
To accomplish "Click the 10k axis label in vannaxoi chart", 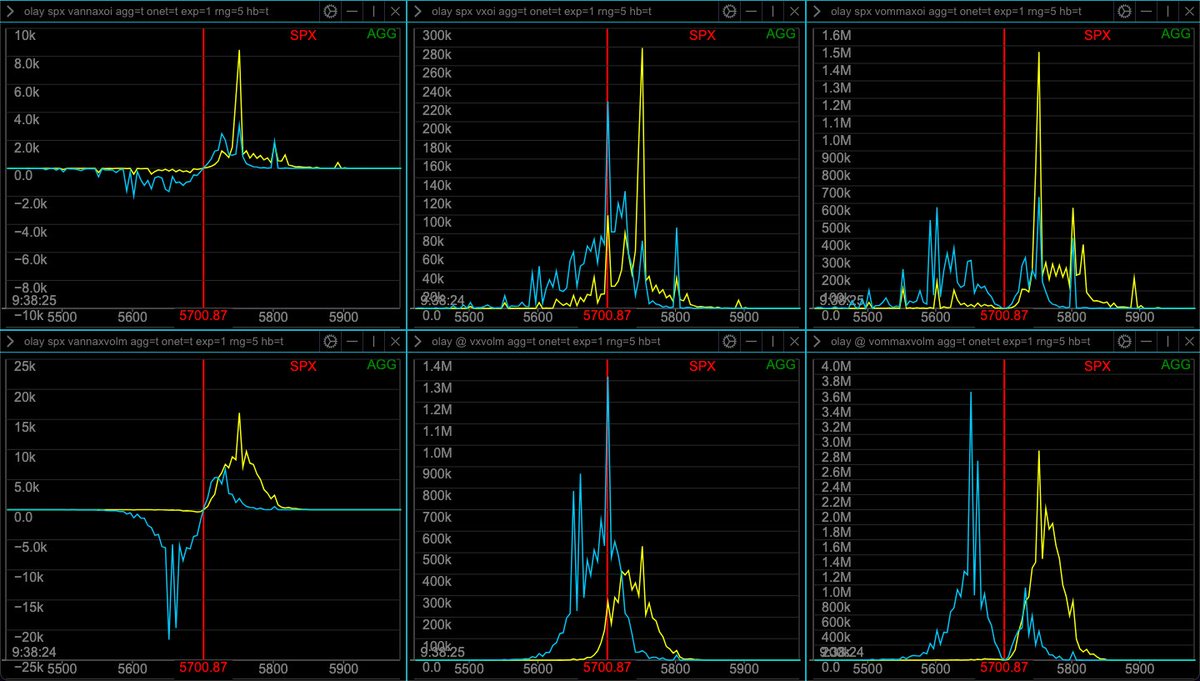I will tap(27, 35).
